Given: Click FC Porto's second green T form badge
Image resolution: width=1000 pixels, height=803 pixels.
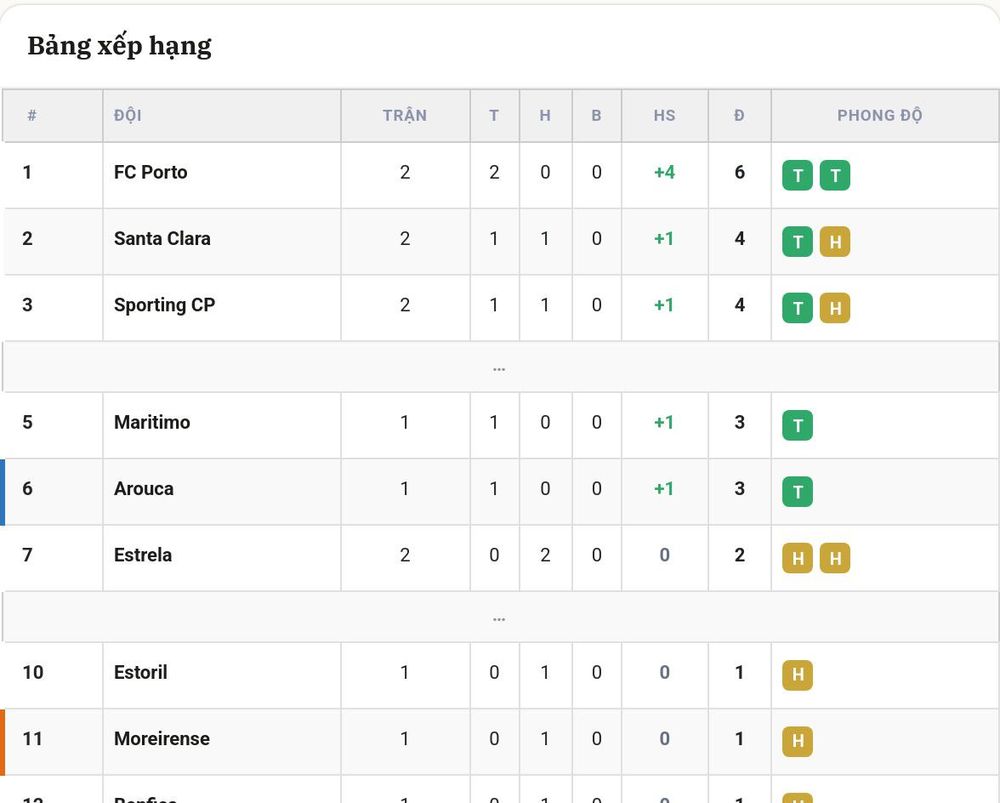Looking at the screenshot, I should point(835,175).
